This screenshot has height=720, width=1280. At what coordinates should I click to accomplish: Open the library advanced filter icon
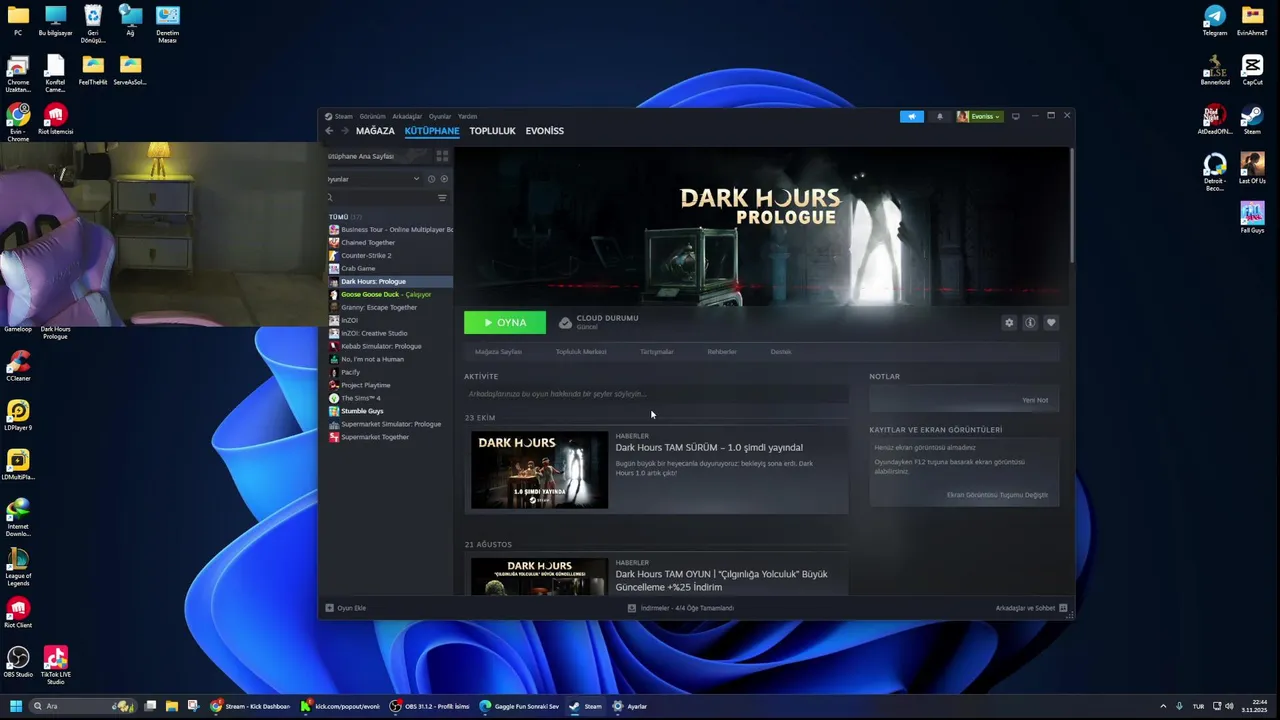click(442, 198)
